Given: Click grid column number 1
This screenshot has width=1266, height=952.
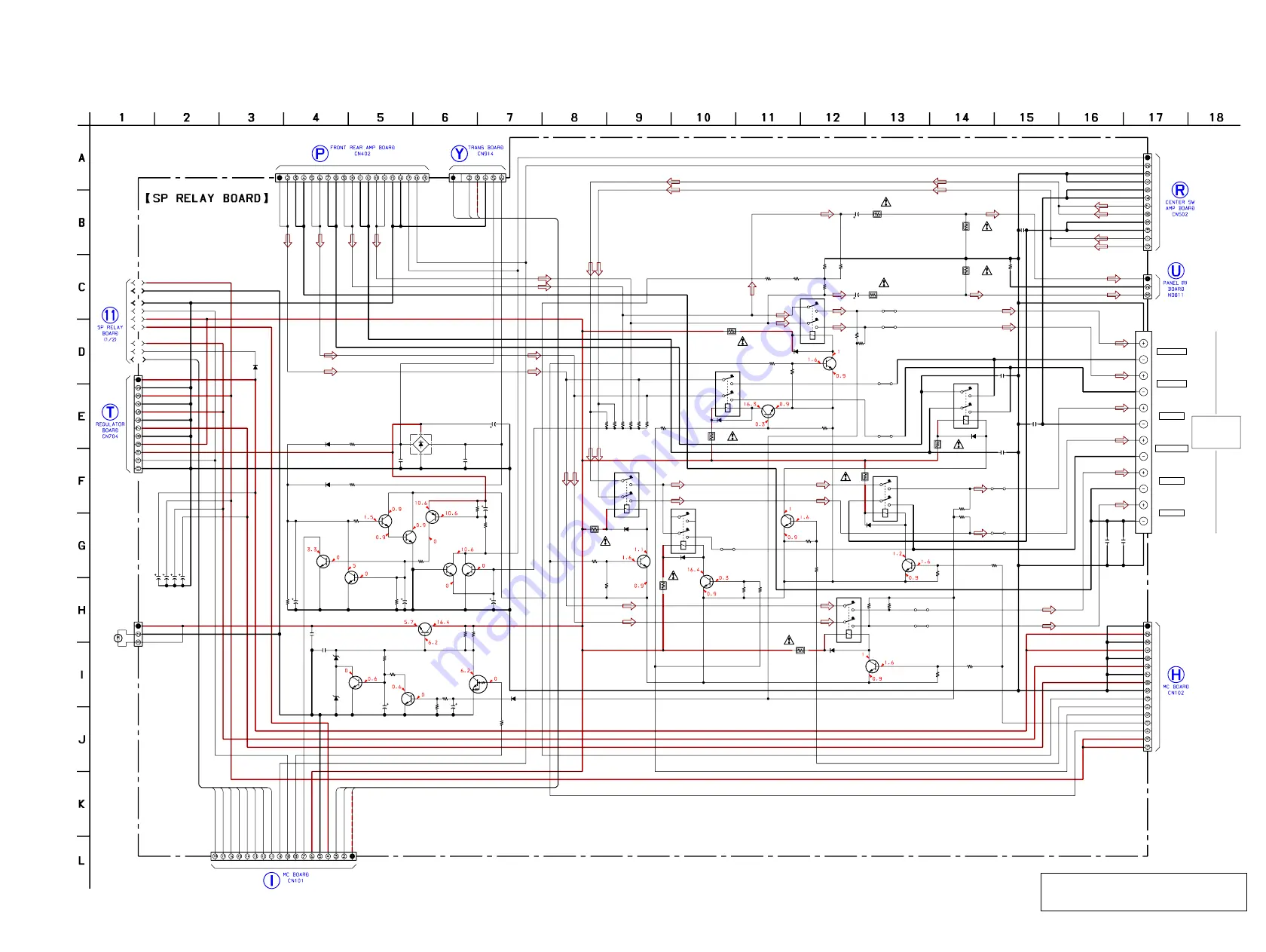Looking at the screenshot, I should click(122, 118).
